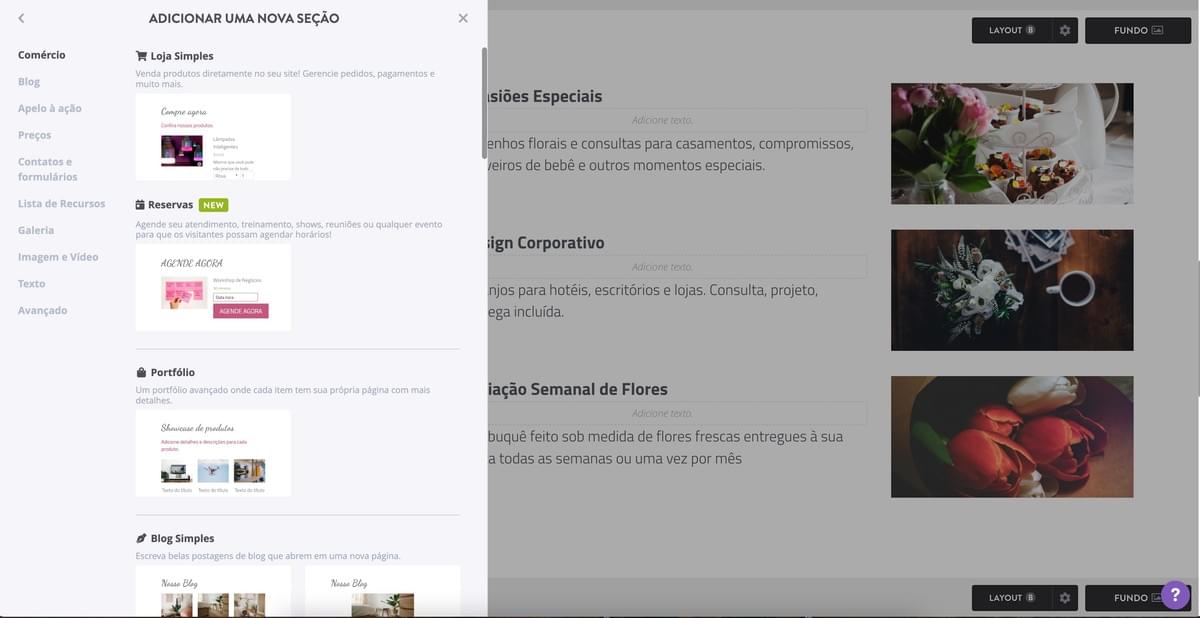Select the red tulips image
This screenshot has width=1200, height=618.
tap(1012, 437)
